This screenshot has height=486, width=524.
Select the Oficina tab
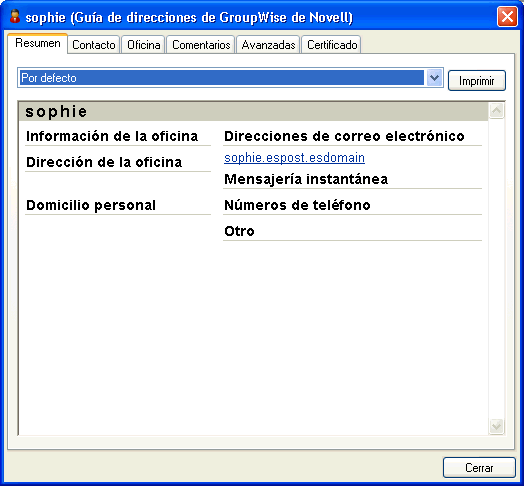pyautogui.click(x=143, y=45)
